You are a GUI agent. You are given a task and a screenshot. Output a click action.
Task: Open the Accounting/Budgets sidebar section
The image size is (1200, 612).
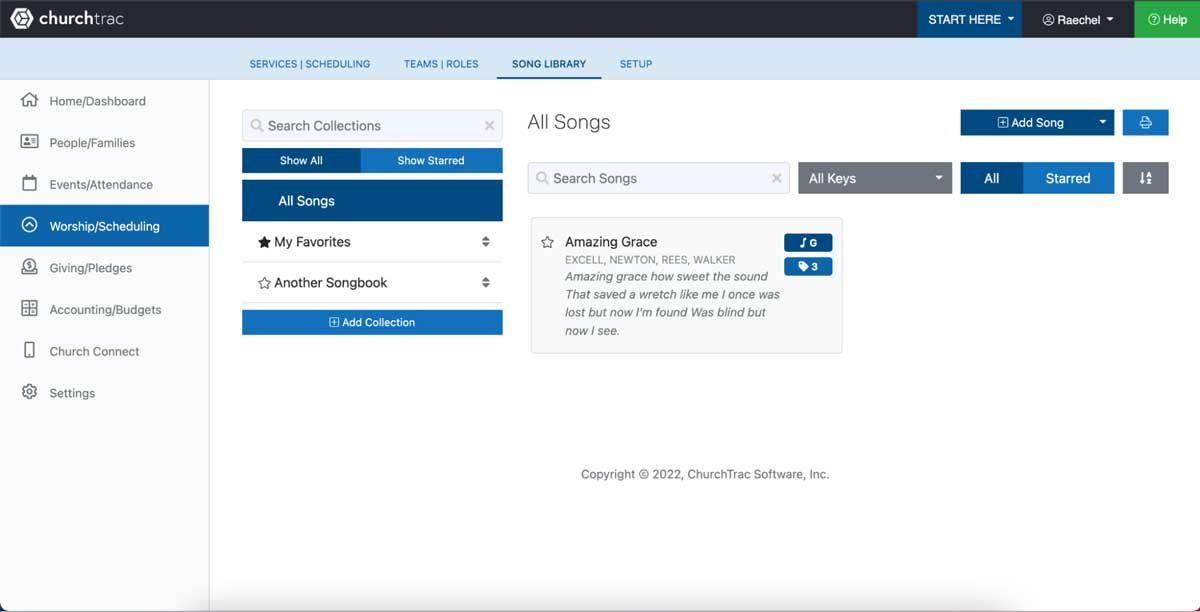pos(104,309)
